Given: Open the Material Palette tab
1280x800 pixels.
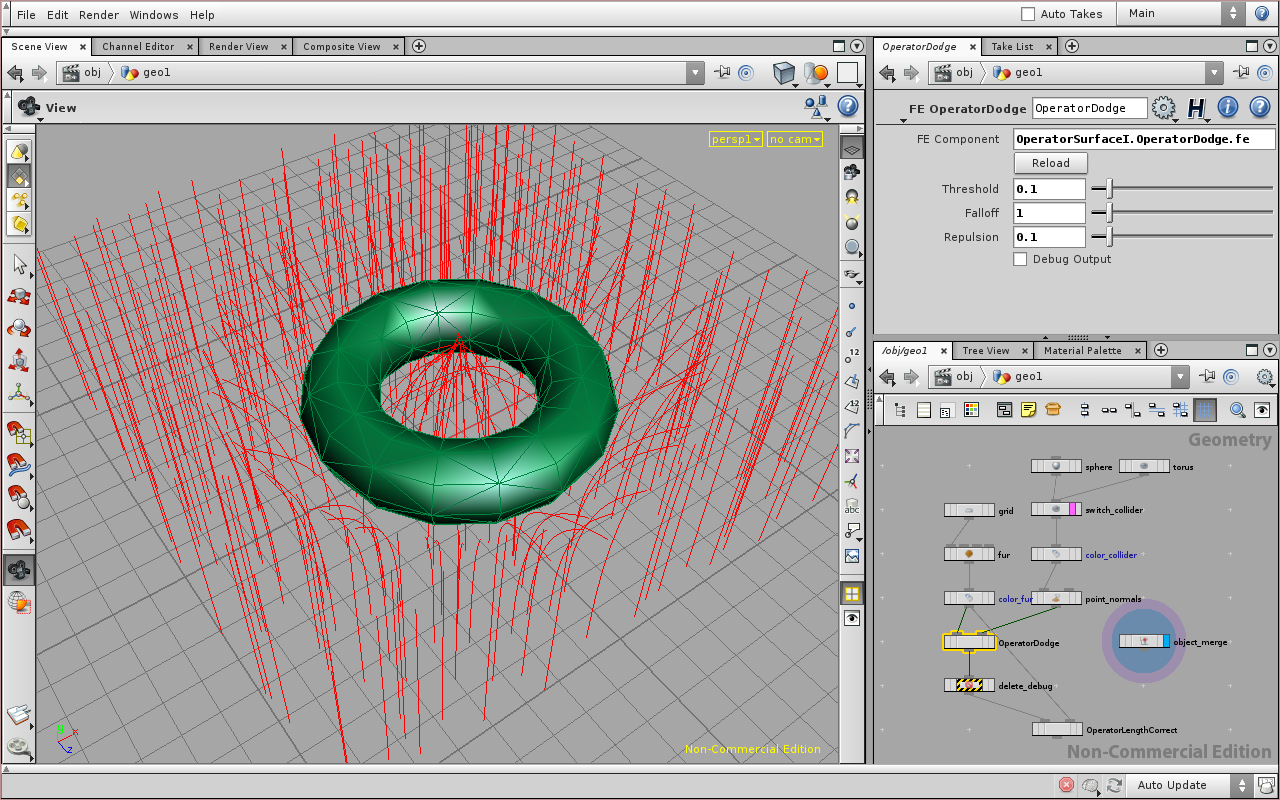Looking at the screenshot, I should [1083, 350].
